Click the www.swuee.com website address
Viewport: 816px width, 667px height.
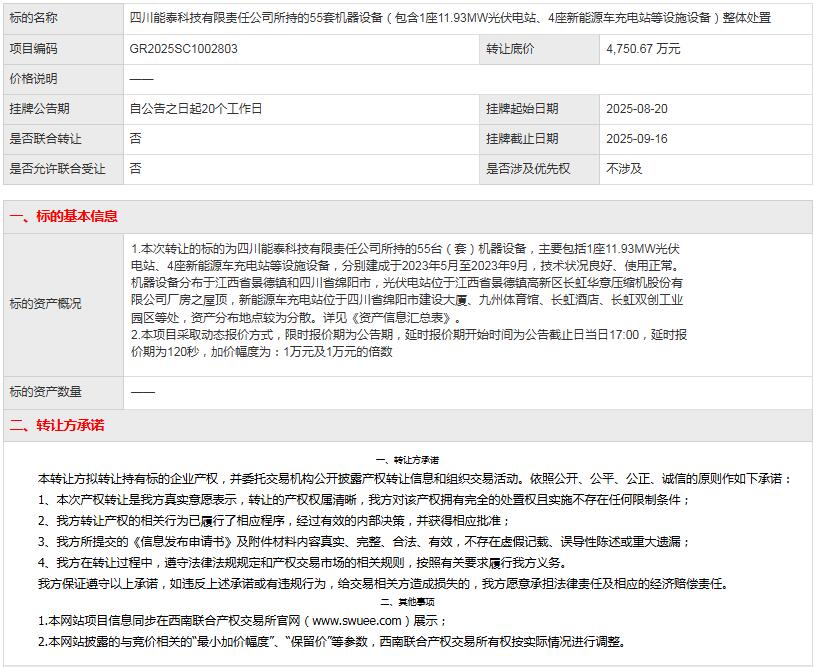pos(357,621)
